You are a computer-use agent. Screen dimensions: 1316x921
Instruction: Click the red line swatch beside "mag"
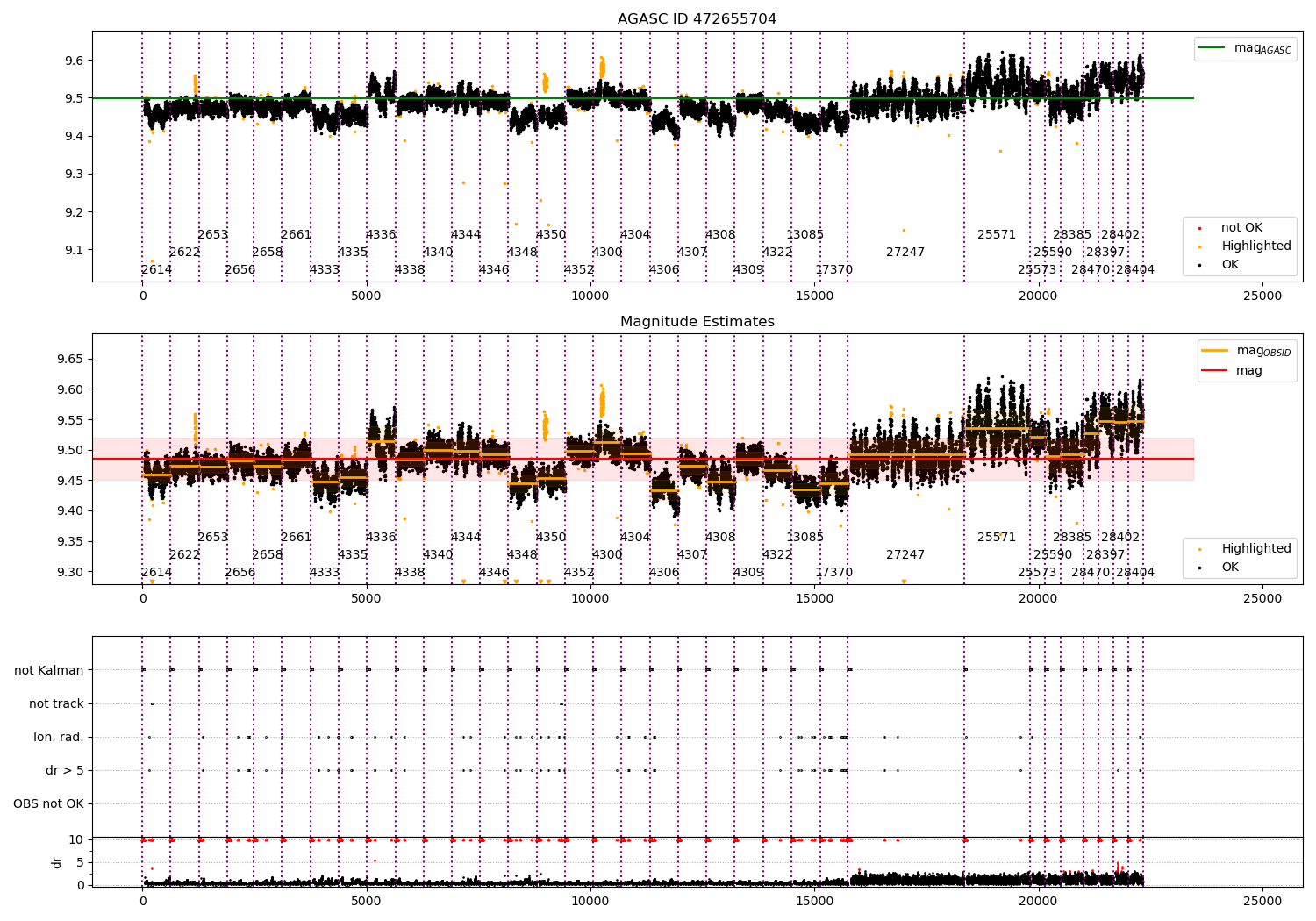click(x=1214, y=371)
